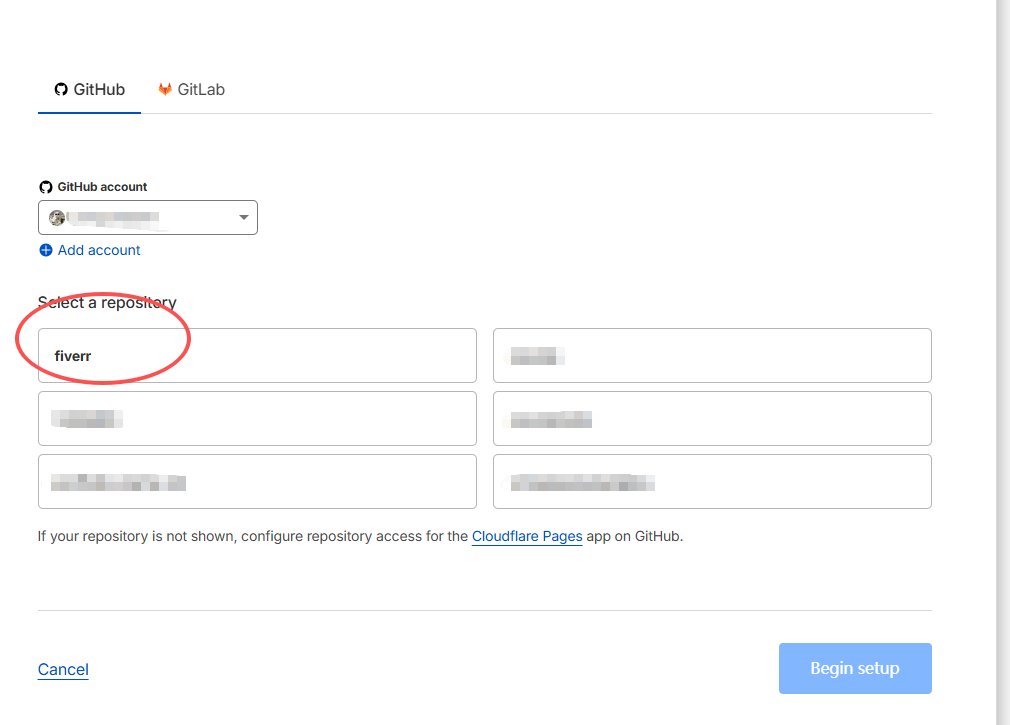Click the plus icon beside Add account
Image resolution: width=1010 pixels, height=725 pixels.
[x=45, y=250]
